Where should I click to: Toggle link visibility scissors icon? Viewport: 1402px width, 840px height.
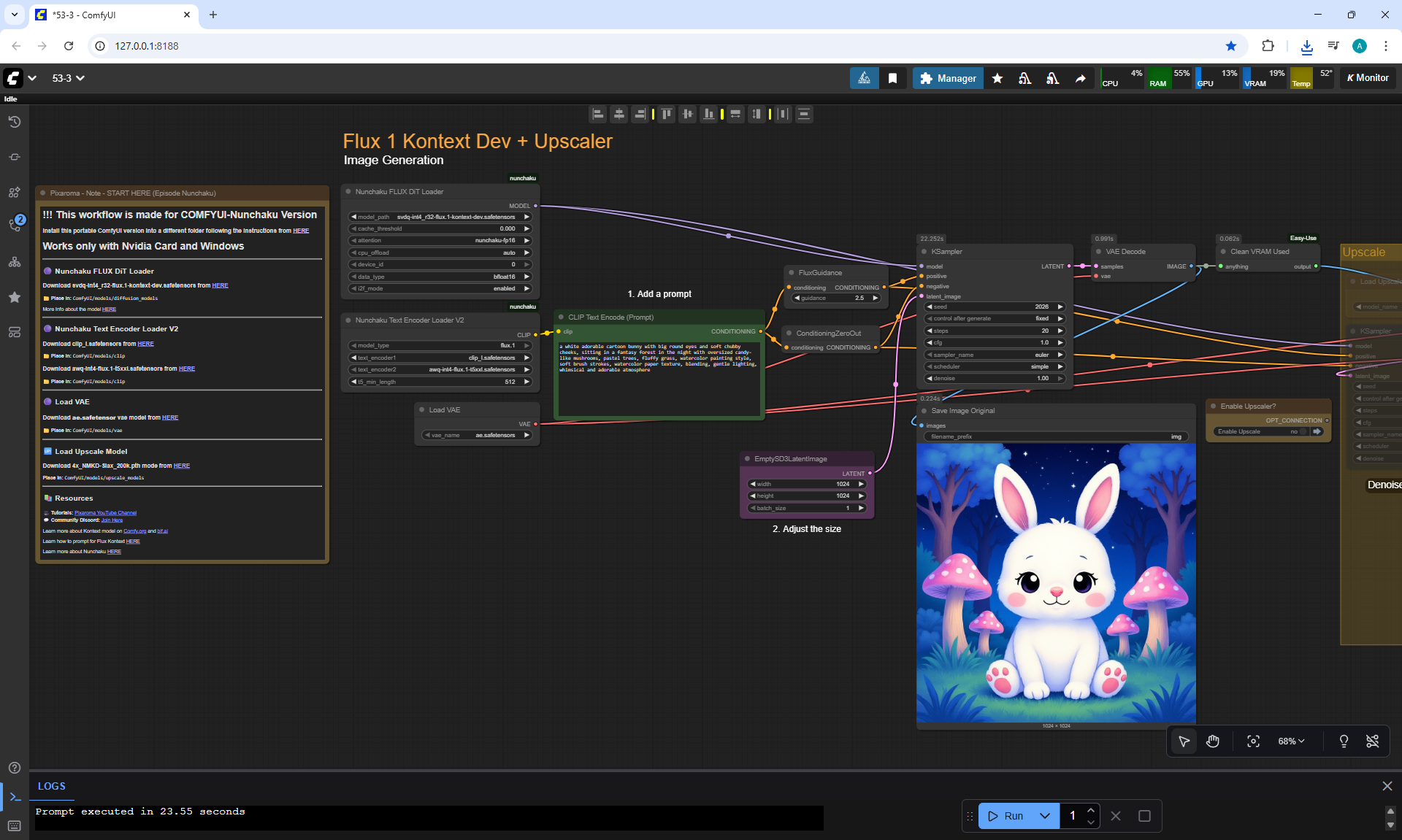[x=1373, y=741]
